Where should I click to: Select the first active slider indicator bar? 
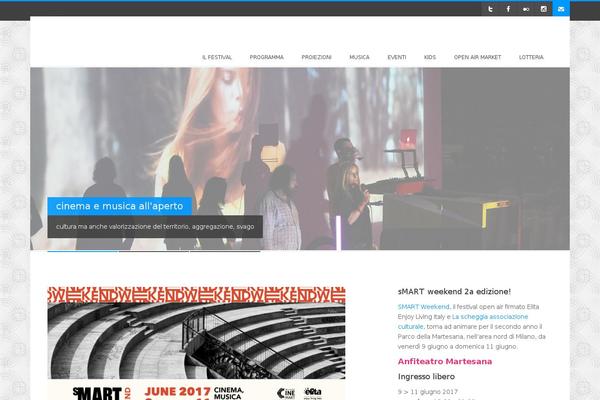point(83,251)
